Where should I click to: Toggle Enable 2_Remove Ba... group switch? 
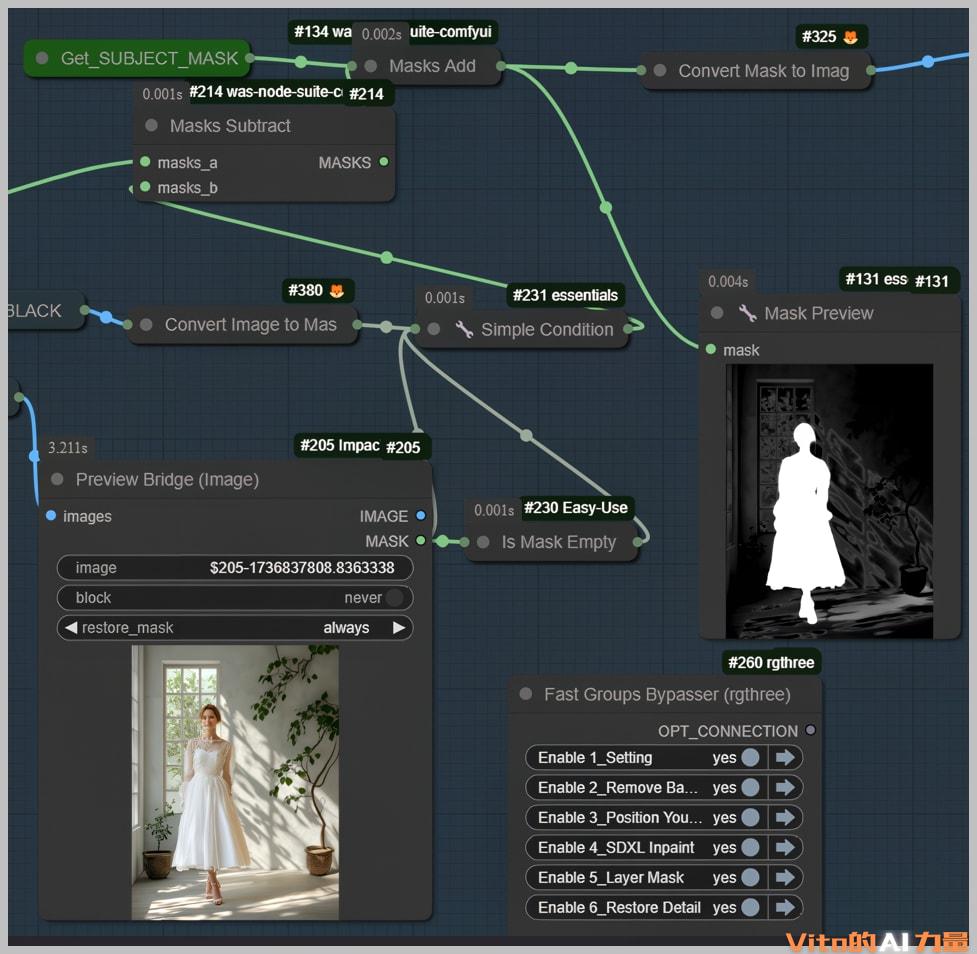pyautogui.click(x=751, y=787)
